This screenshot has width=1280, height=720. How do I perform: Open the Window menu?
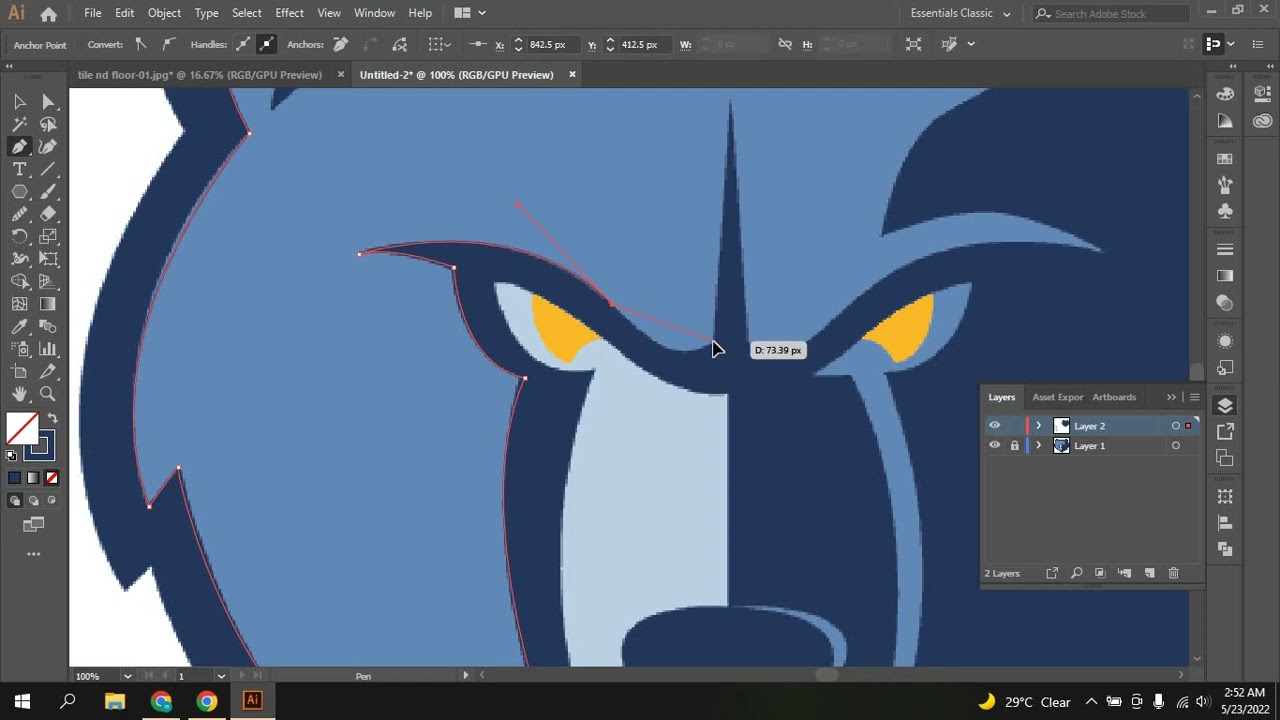[374, 13]
